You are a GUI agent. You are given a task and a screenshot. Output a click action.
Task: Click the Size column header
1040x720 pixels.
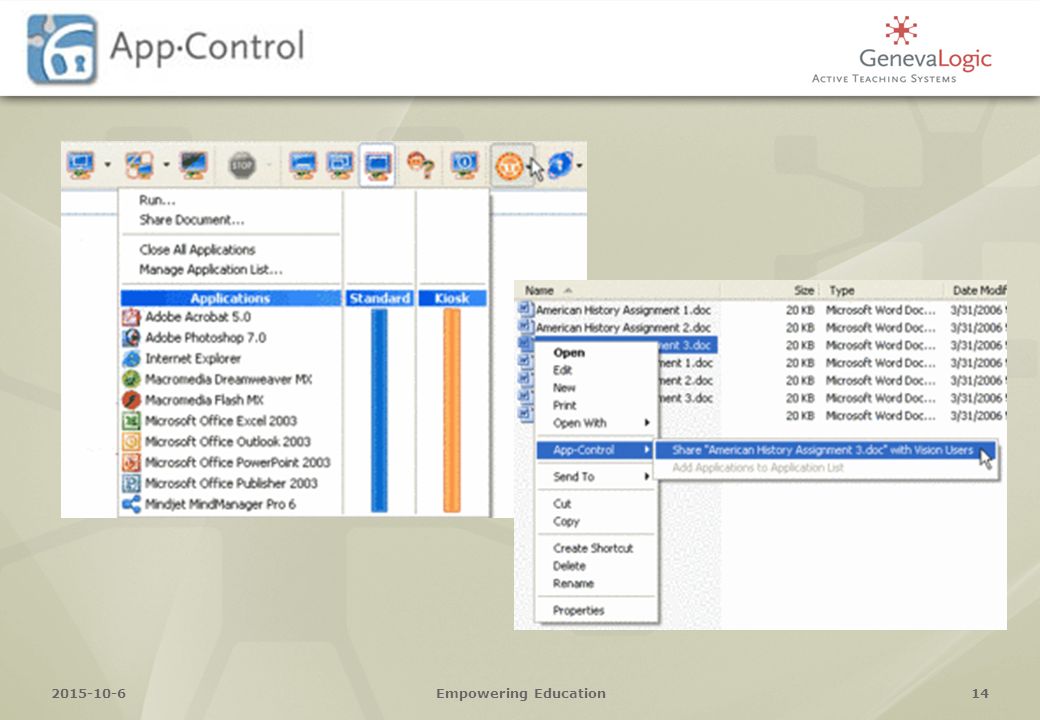point(804,290)
